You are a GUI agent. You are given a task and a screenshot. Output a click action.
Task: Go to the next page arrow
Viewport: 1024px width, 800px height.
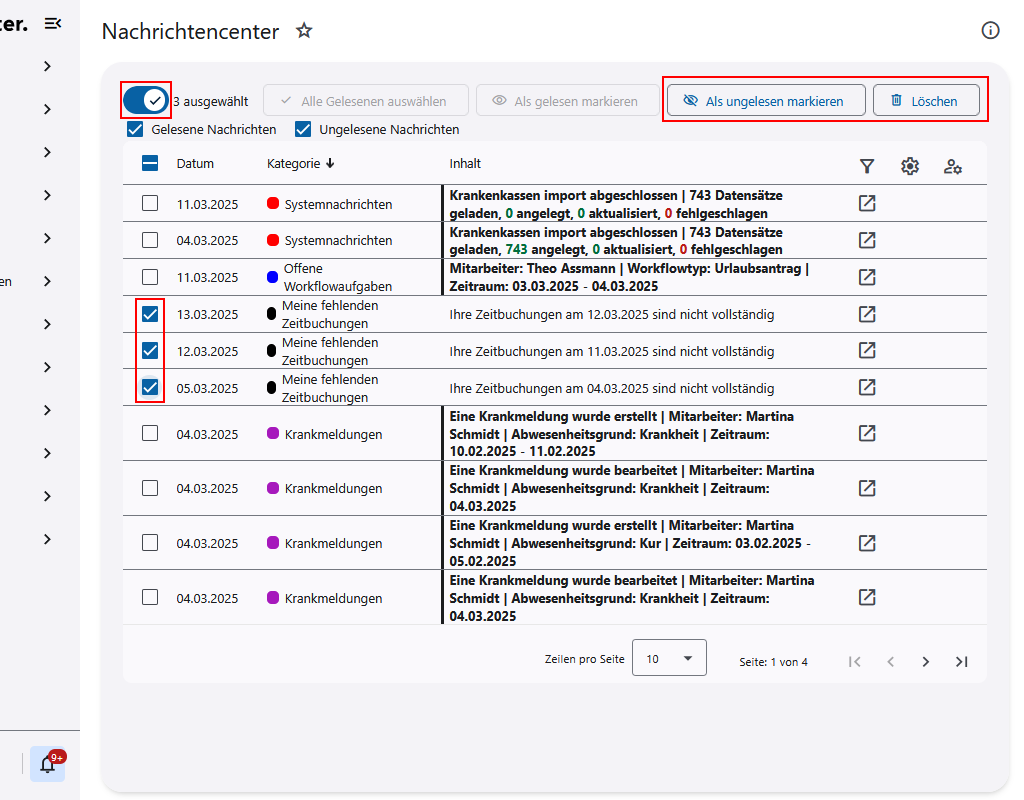(926, 661)
